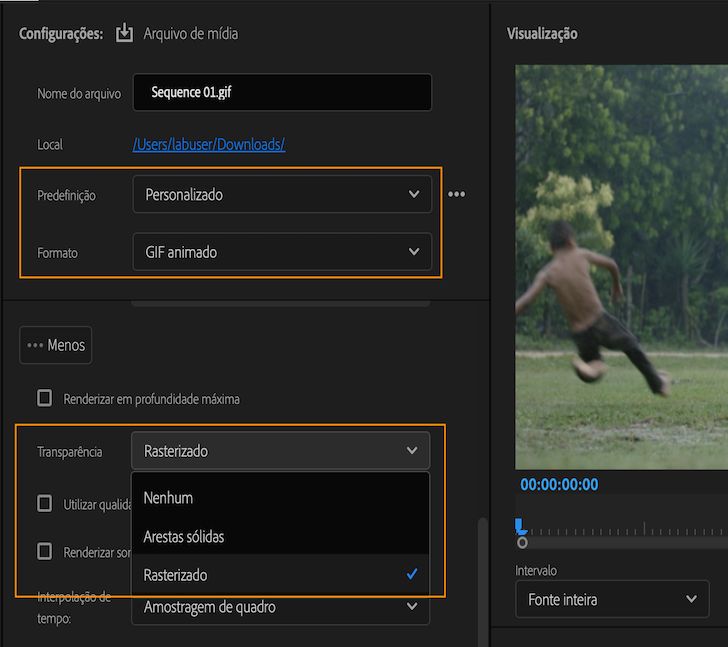Open the Predefinição dropdown showing Personalizado
This screenshot has height=647, width=728.
point(282,194)
